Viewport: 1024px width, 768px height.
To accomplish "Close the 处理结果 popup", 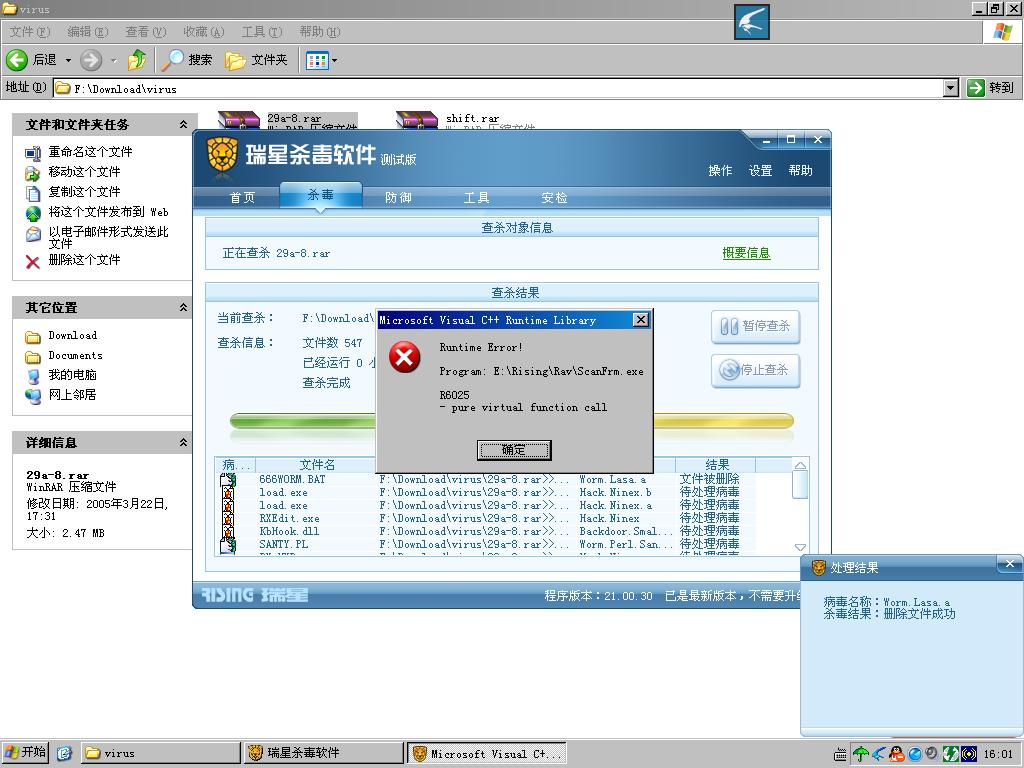I will [1010, 564].
